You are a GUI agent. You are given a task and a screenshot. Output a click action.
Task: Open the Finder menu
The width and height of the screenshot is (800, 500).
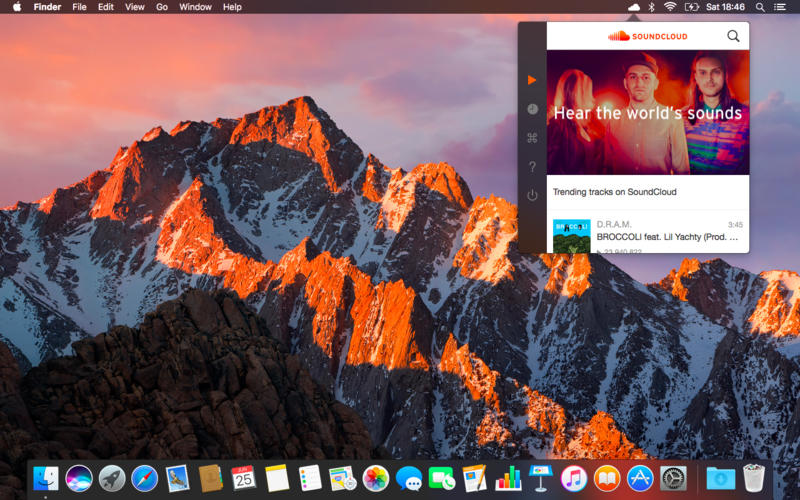pyautogui.click(x=47, y=7)
